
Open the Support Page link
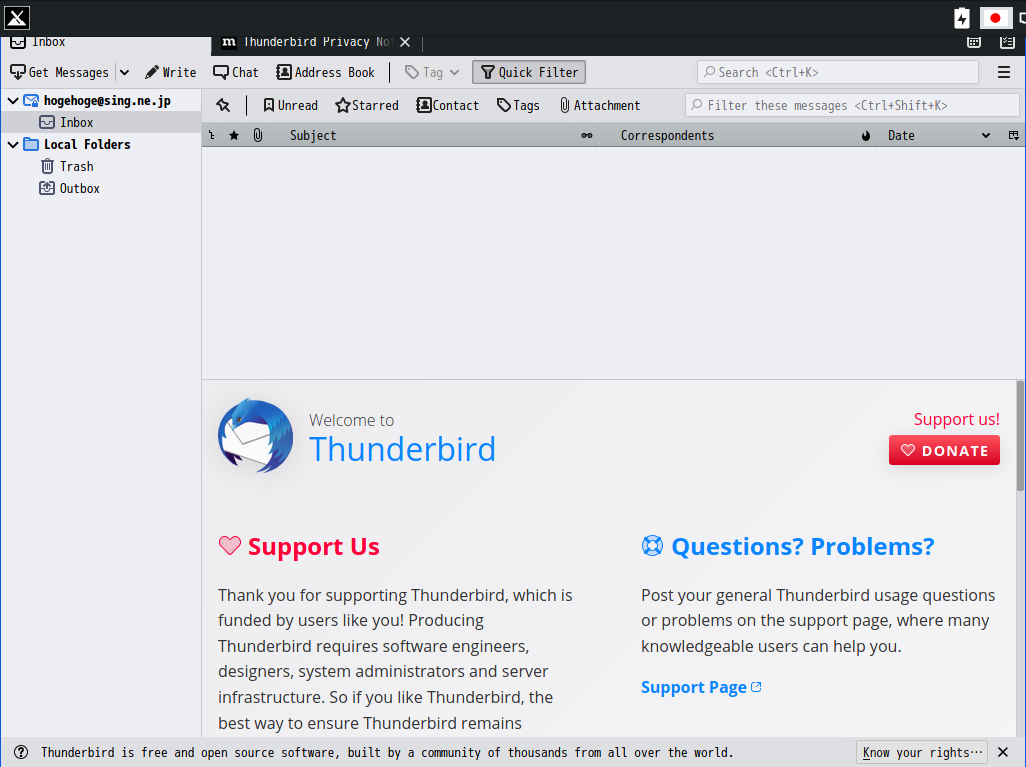click(x=701, y=687)
